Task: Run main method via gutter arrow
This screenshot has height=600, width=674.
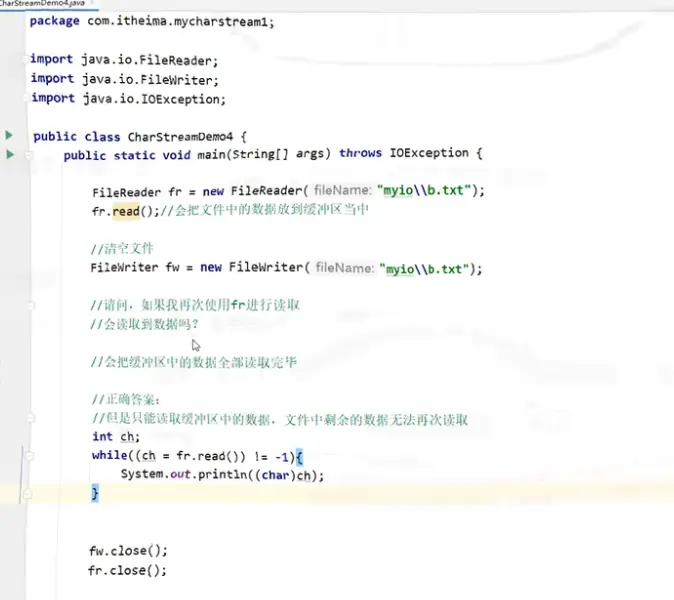Action: pos(9,154)
